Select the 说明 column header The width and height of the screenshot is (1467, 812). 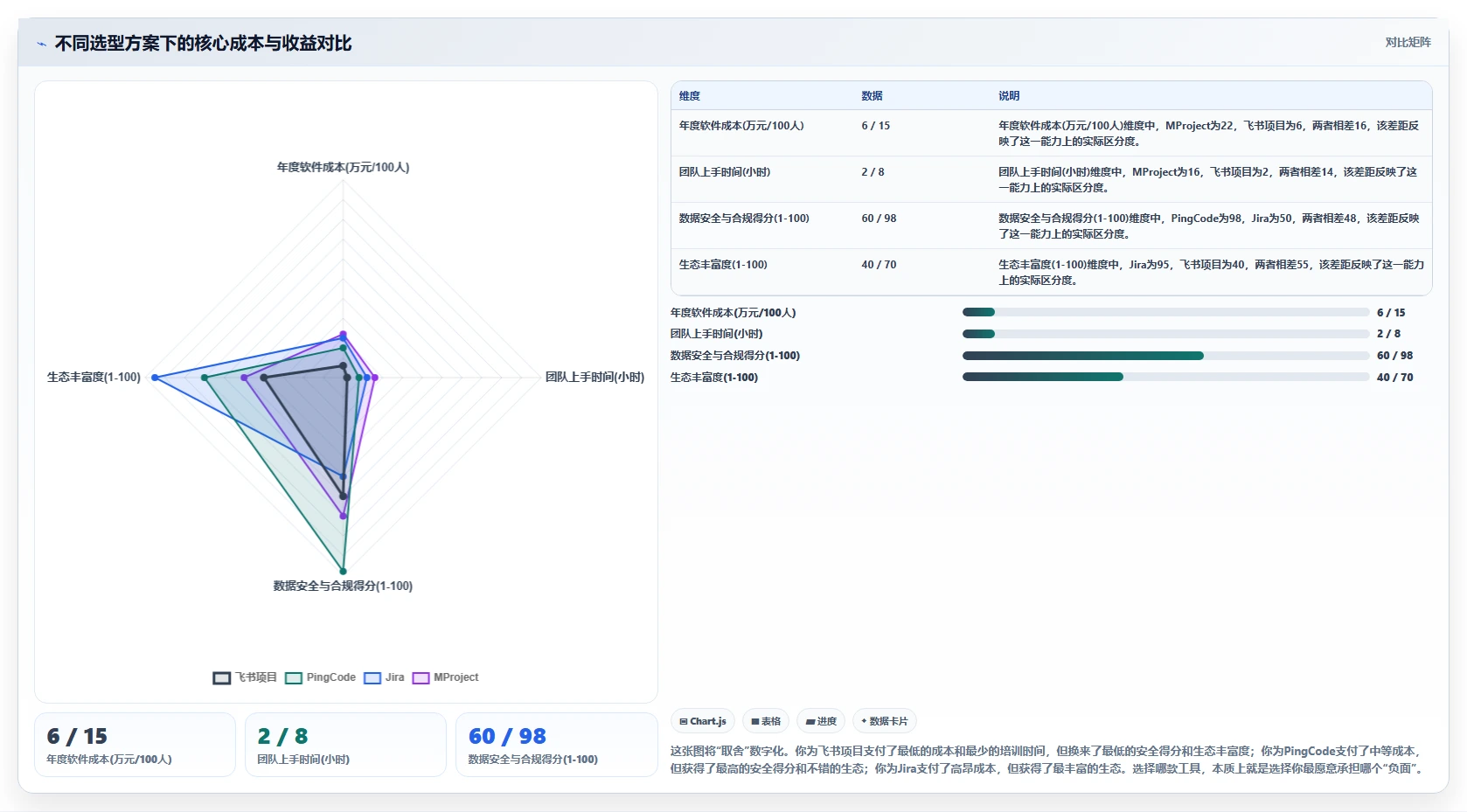click(1009, 96)
